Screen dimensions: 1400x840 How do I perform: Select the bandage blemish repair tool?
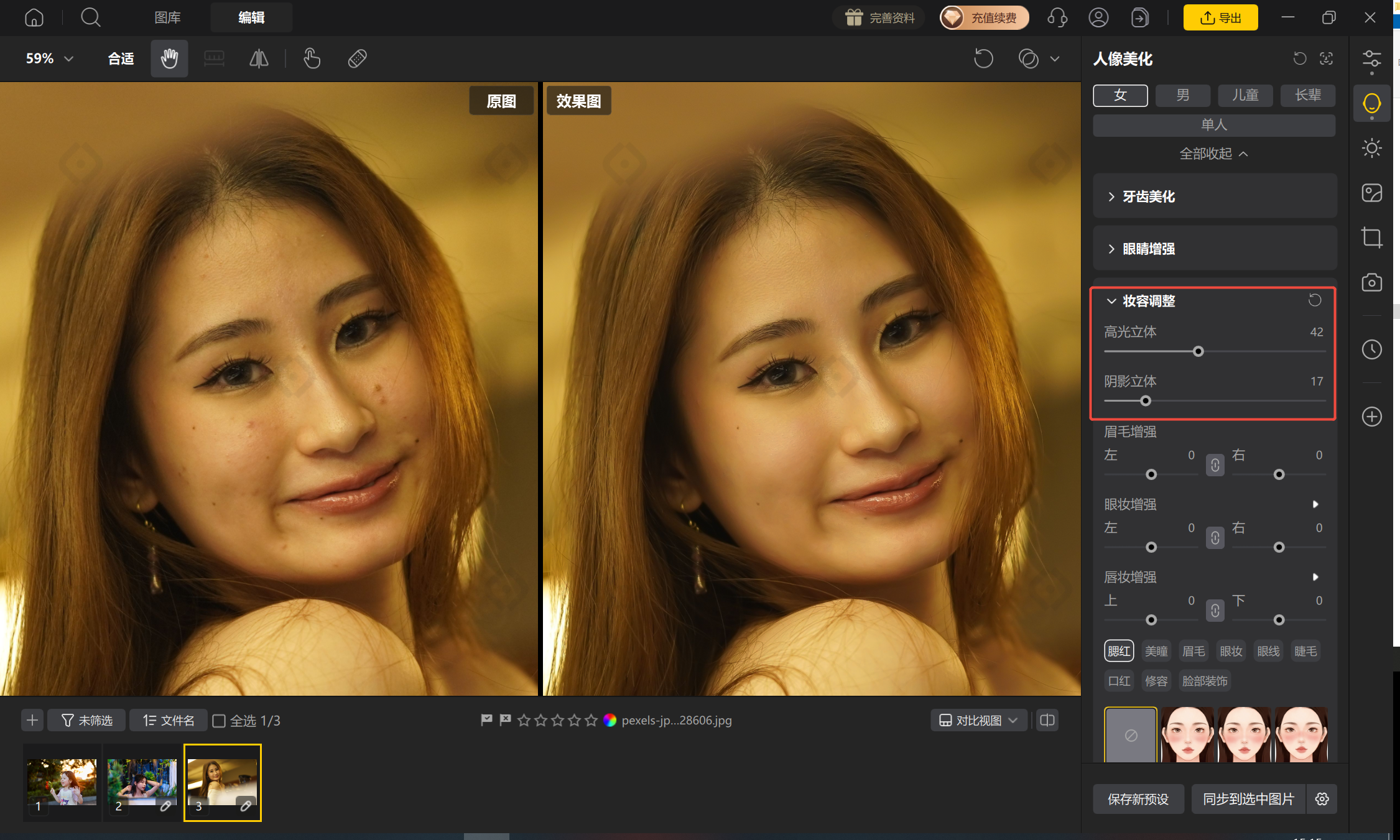(357, 58)
